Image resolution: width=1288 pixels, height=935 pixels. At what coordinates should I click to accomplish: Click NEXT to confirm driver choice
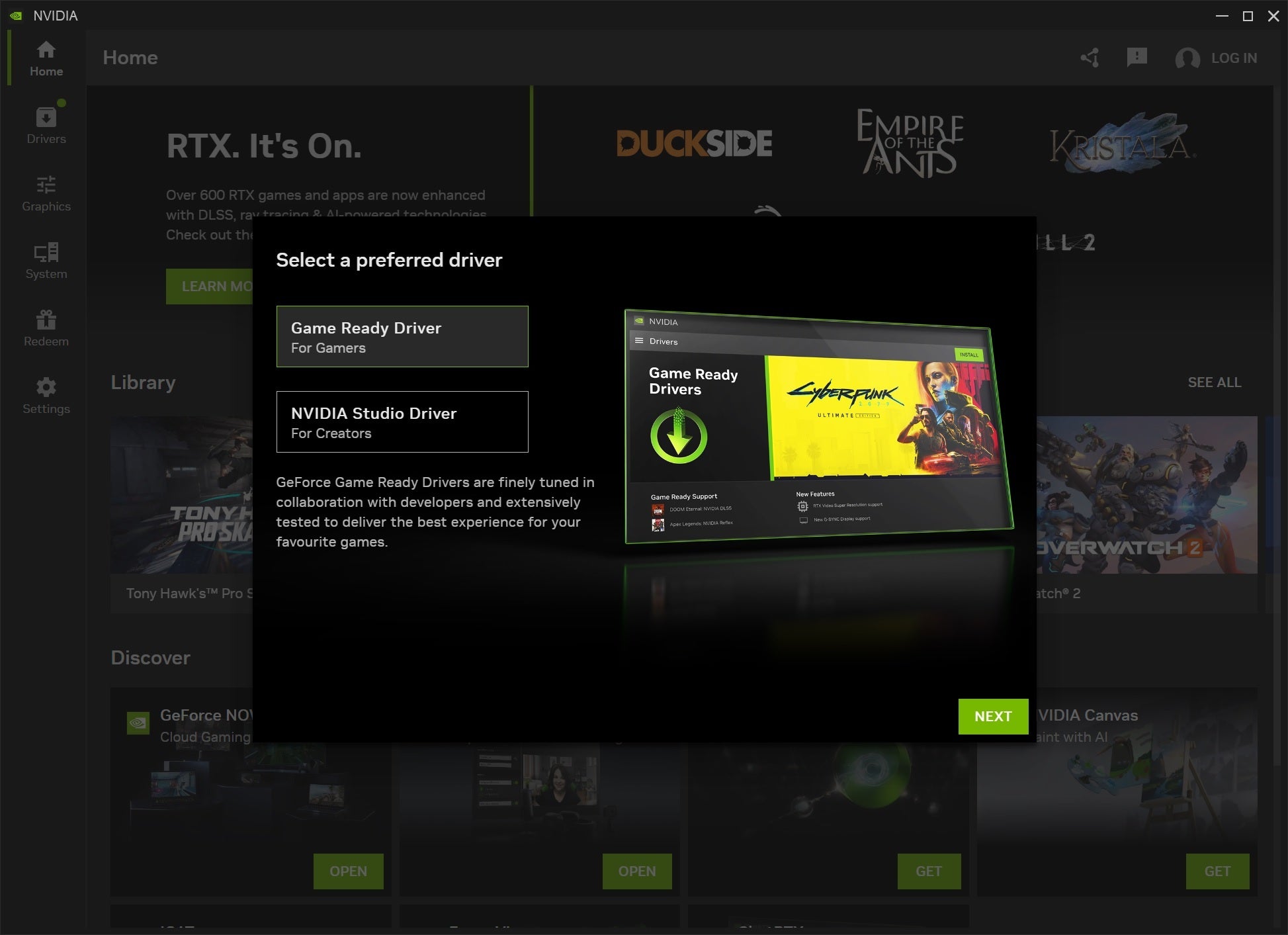[992, 716]
